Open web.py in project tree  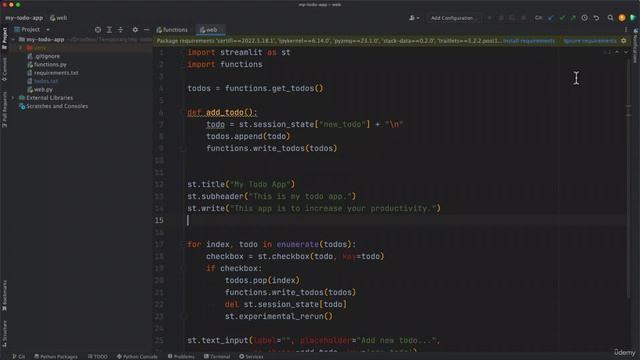[40, 89]
